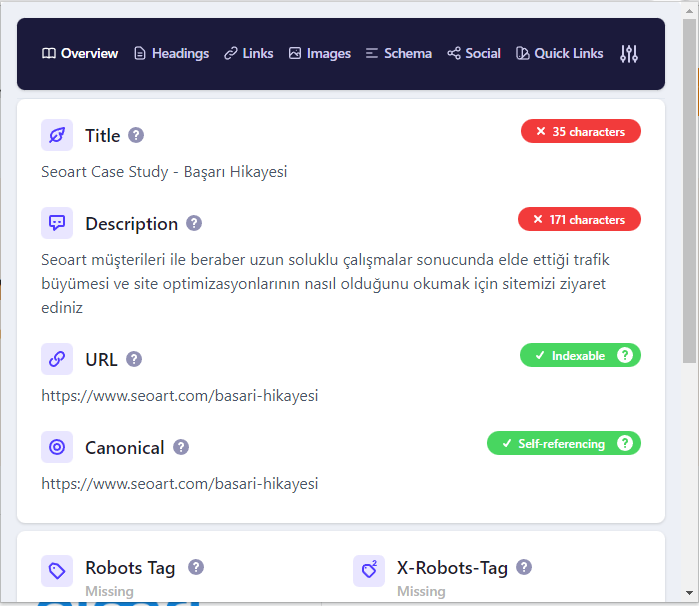The image size is (699, 606).
Task: Open the settings sliders icon in navbar
Action: pyautogui.click(x=629, y=54)
